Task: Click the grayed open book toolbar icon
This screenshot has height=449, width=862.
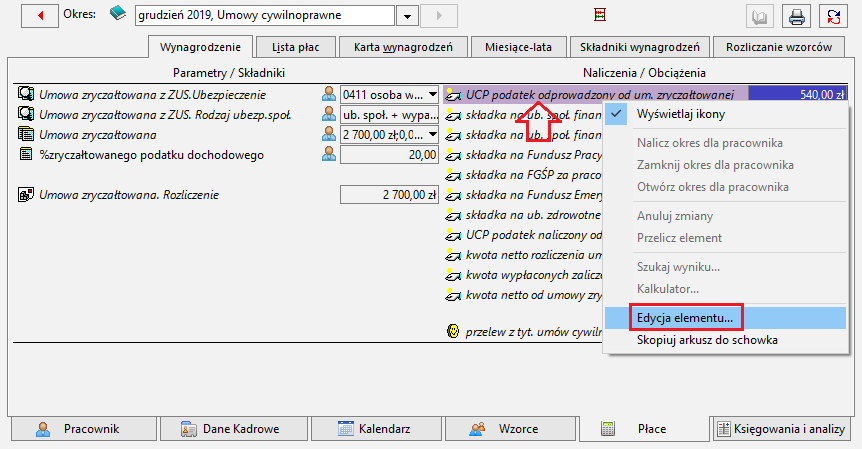Action: [760, 16]
